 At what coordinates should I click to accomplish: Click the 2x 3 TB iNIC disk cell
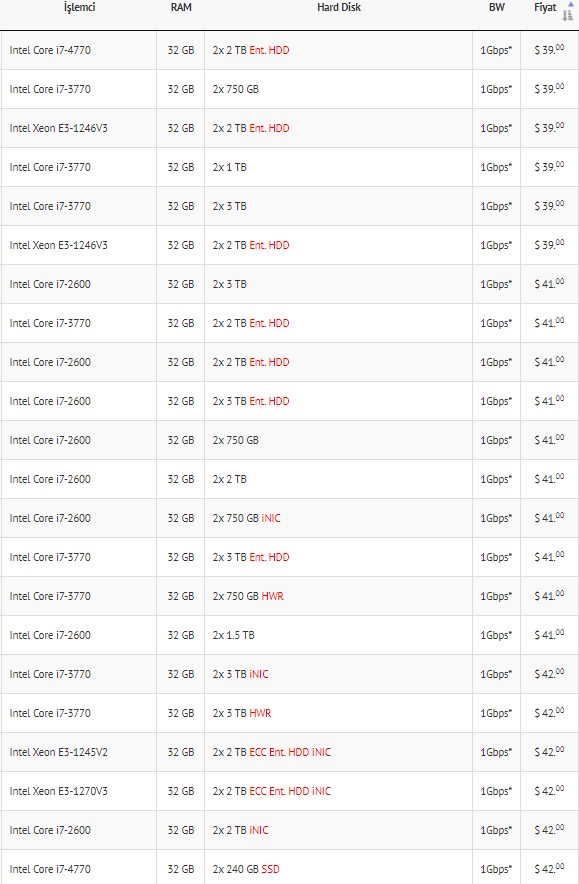[x=338, y=674]
